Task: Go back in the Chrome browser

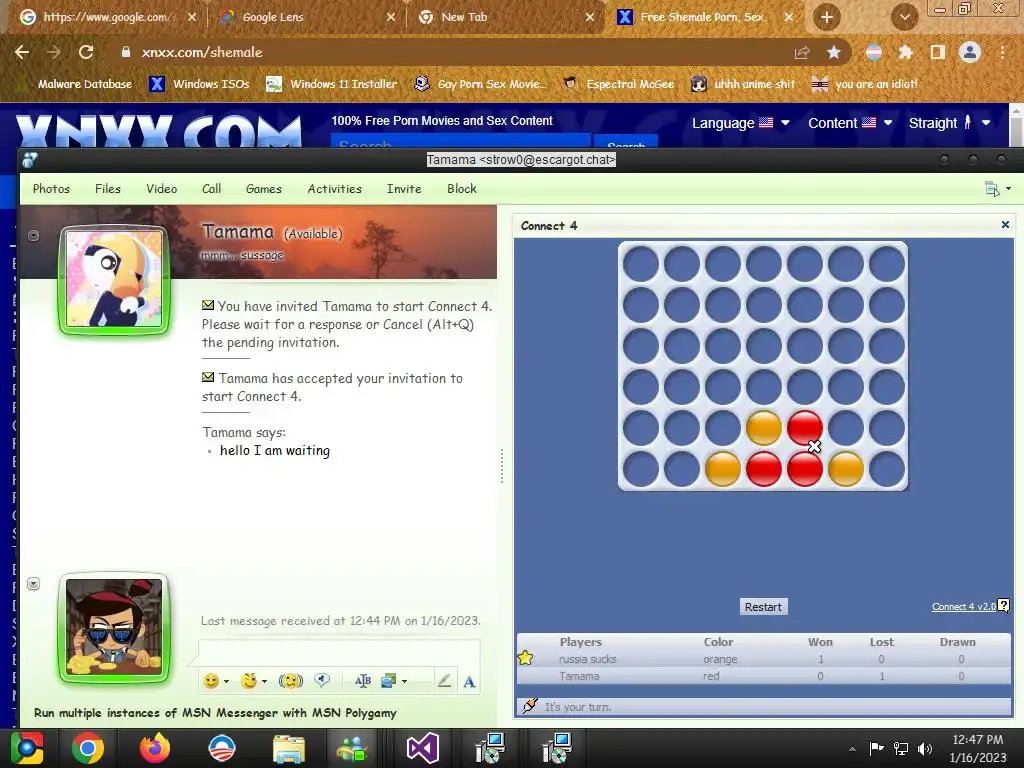Action: 22,52
